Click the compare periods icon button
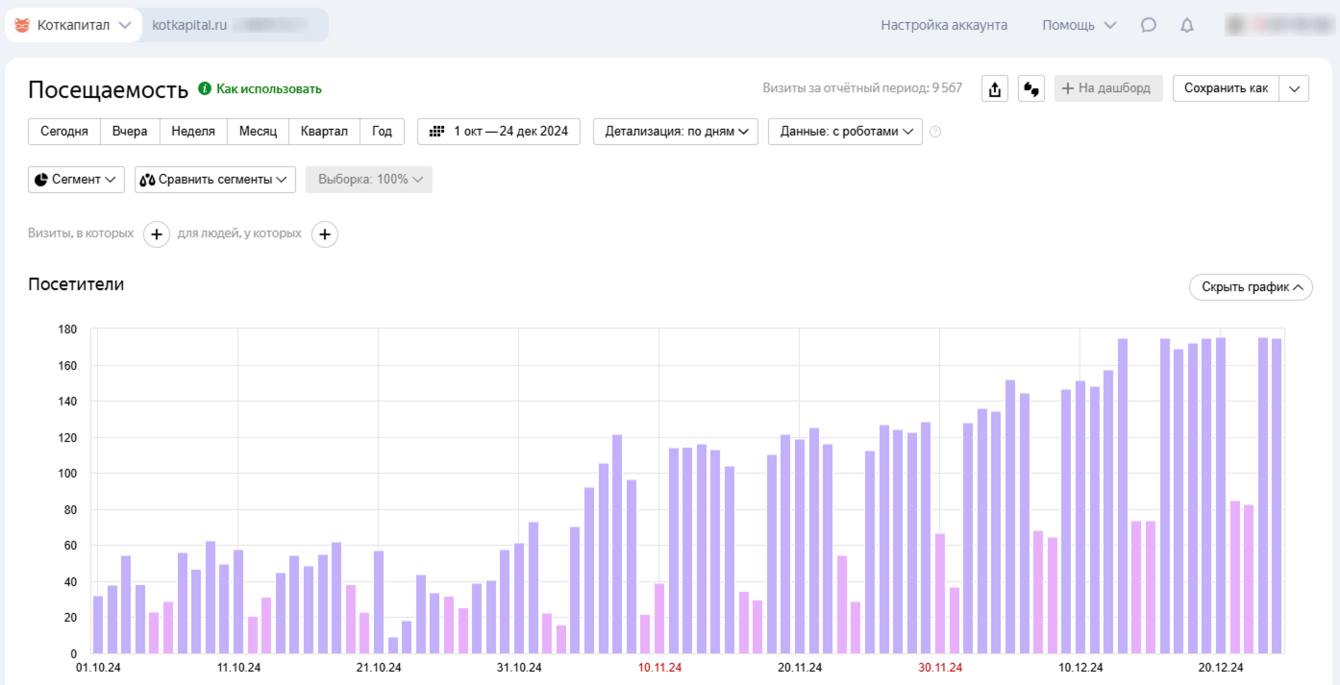 (1031, 89)
